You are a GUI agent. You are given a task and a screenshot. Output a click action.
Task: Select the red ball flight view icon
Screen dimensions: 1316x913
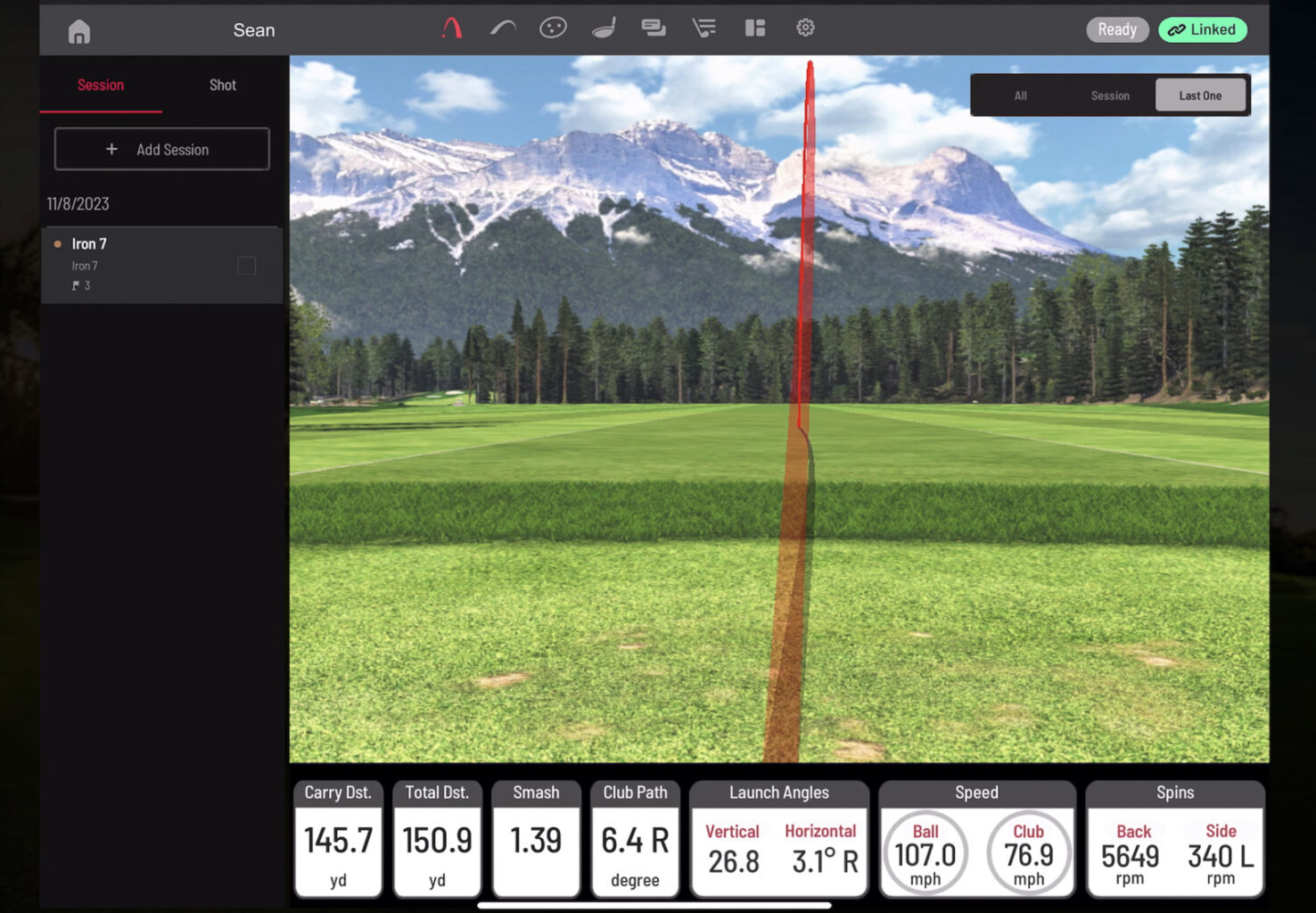(452, 29)
